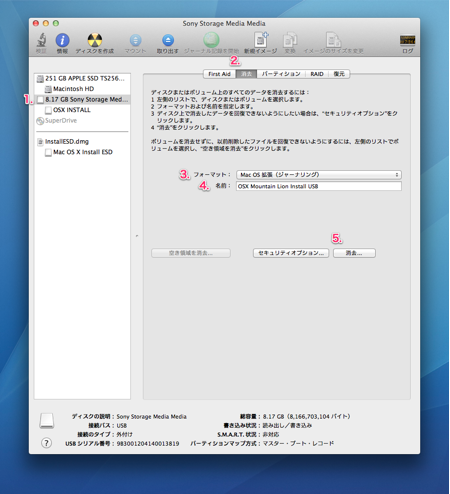This screenshot has width=450, height=494.
Task: Open the Log icon in the toolbar
Action: [407, 40]
